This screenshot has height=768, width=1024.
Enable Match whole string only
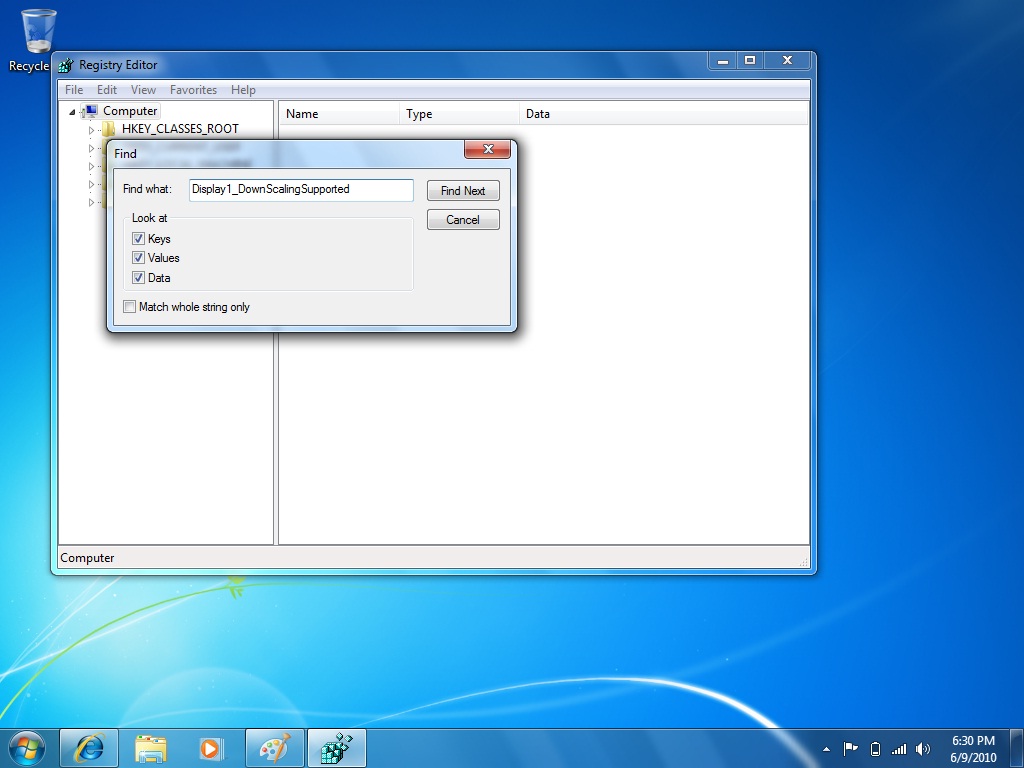pyautogui.click(x=129, y=308)
